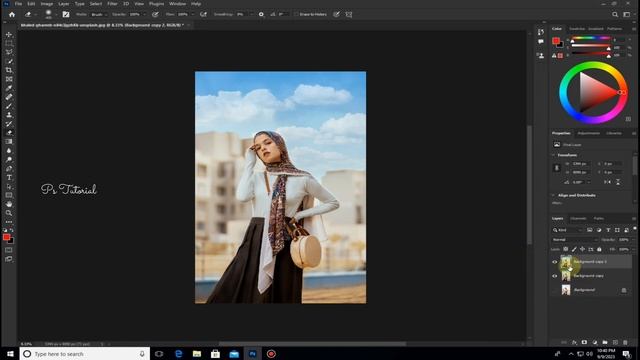Image resolution: width=640 pixels, height=360 pixels.
Task: Show the Background layer visibility
Action: [554, 290]
